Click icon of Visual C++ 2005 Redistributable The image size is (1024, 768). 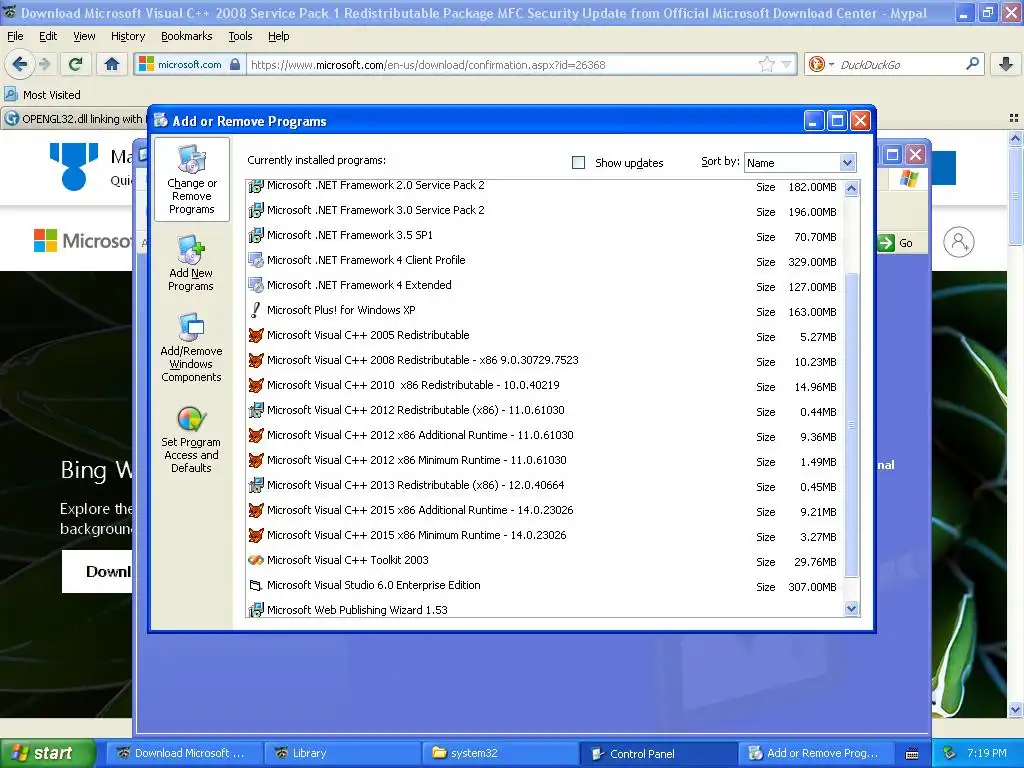tap(255, 335)
